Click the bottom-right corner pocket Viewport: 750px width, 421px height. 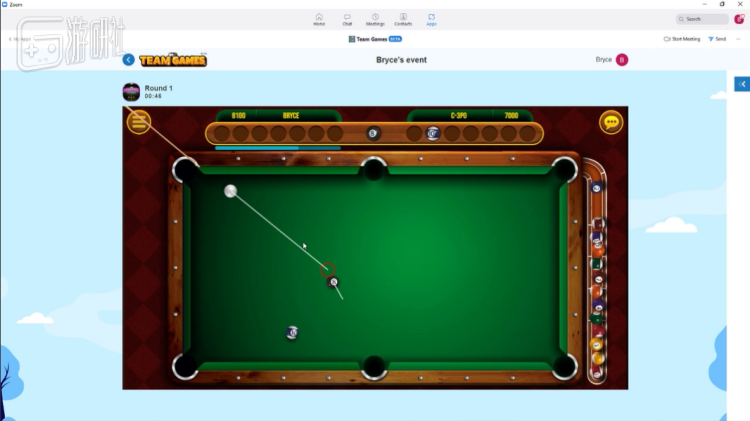[x=565, y=367]
